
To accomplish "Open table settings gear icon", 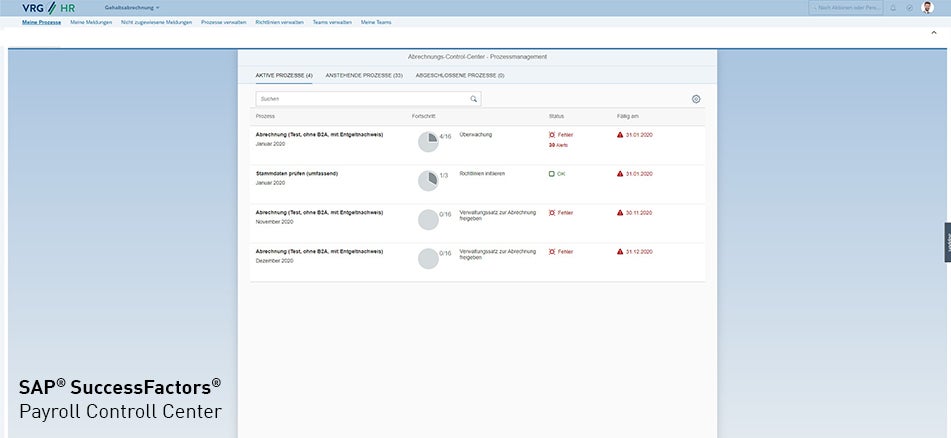I will pos(696,99).
